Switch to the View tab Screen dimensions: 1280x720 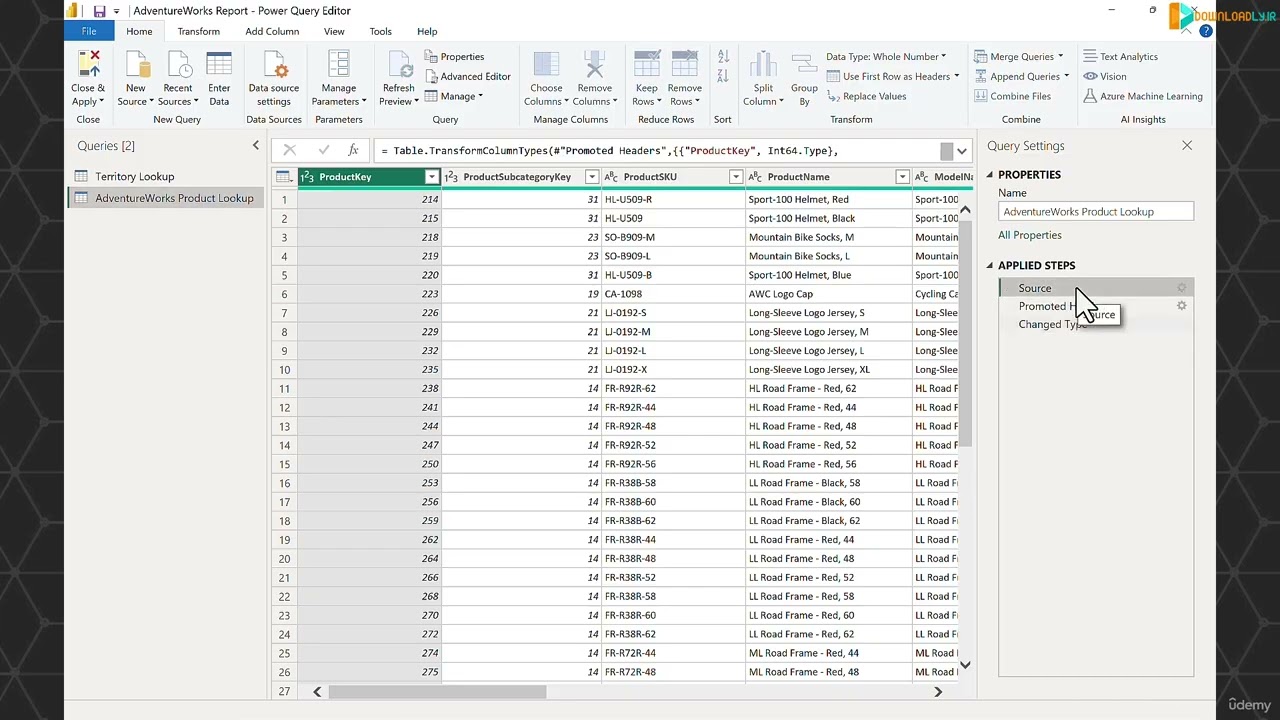coord(334,31)
